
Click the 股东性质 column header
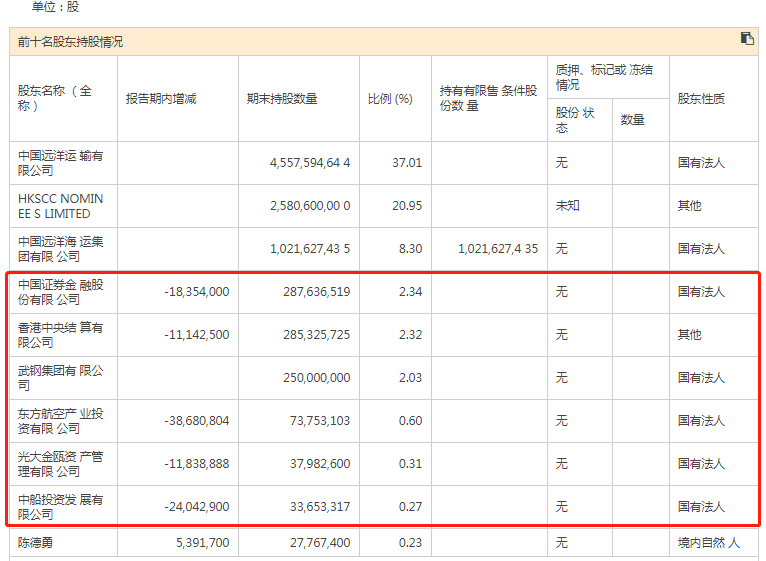coord(701,99)
